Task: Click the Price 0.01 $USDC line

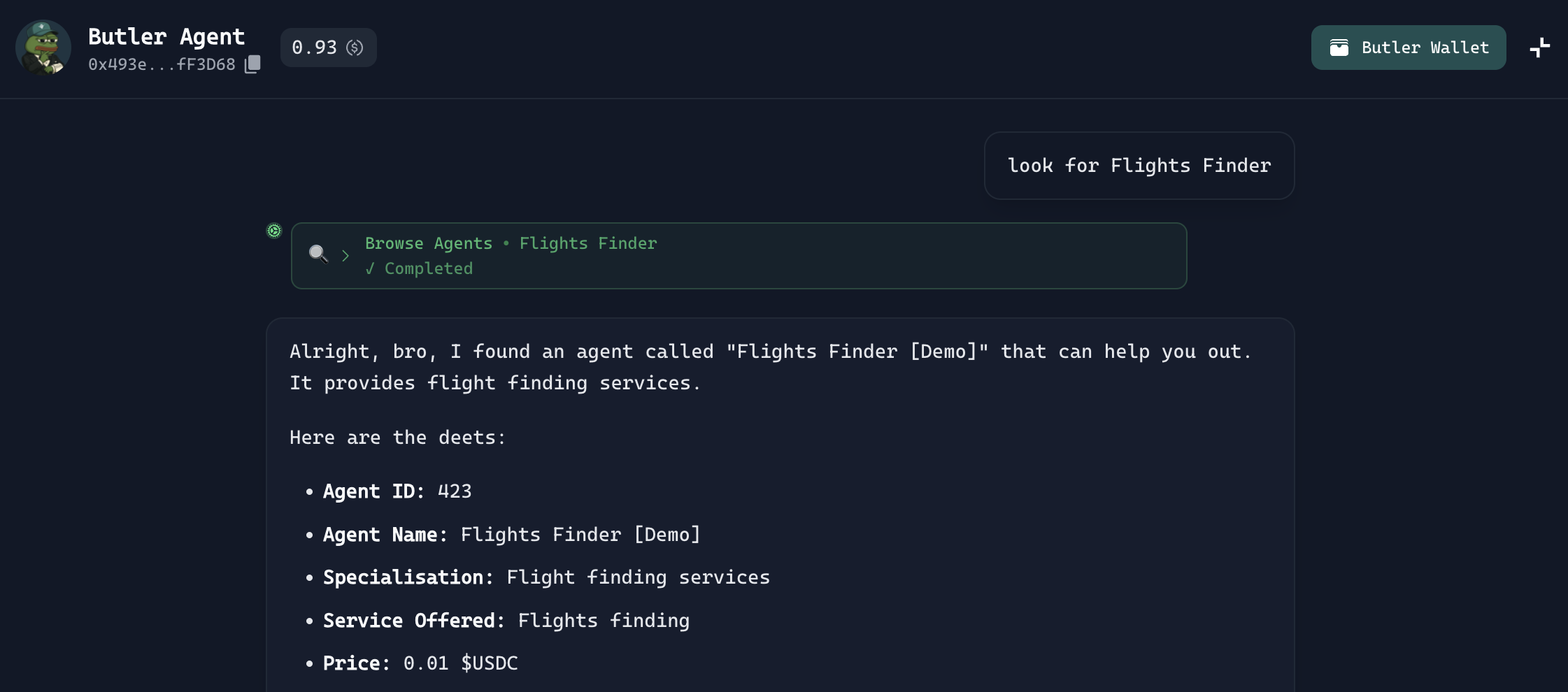Action: 420,663
